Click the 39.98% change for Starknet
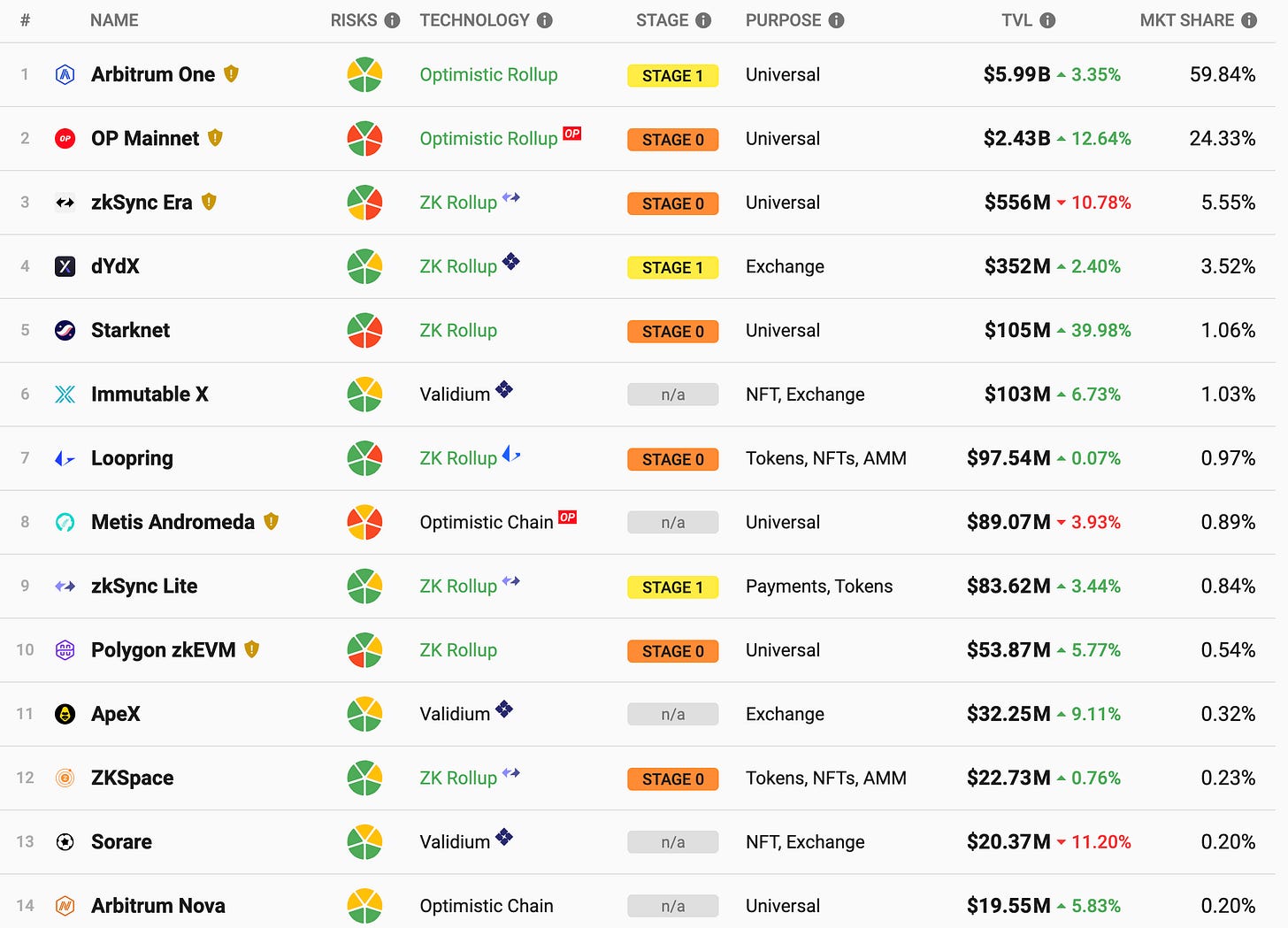The width and height of the screenshot is (1288, 928). point(1101,330)
